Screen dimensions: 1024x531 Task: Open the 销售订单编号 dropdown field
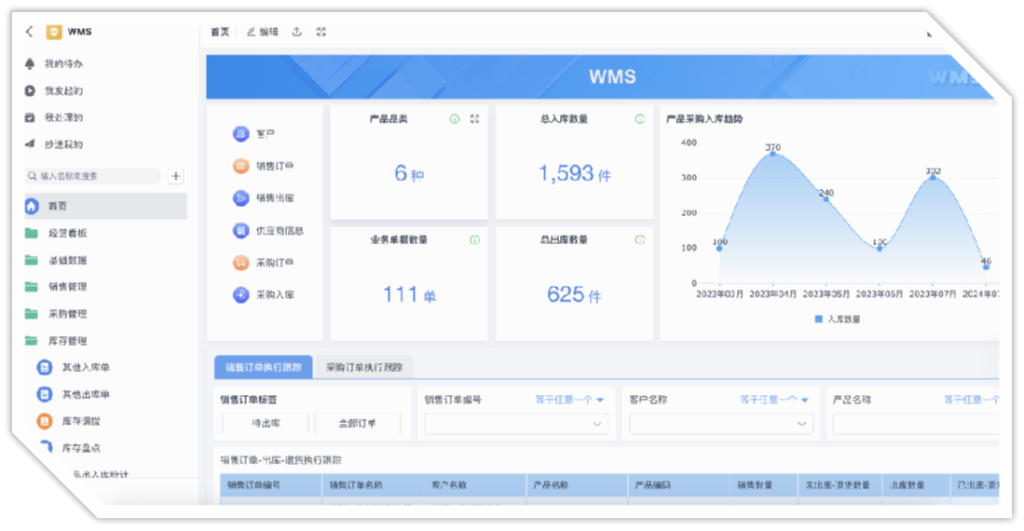tap(516, 424)
